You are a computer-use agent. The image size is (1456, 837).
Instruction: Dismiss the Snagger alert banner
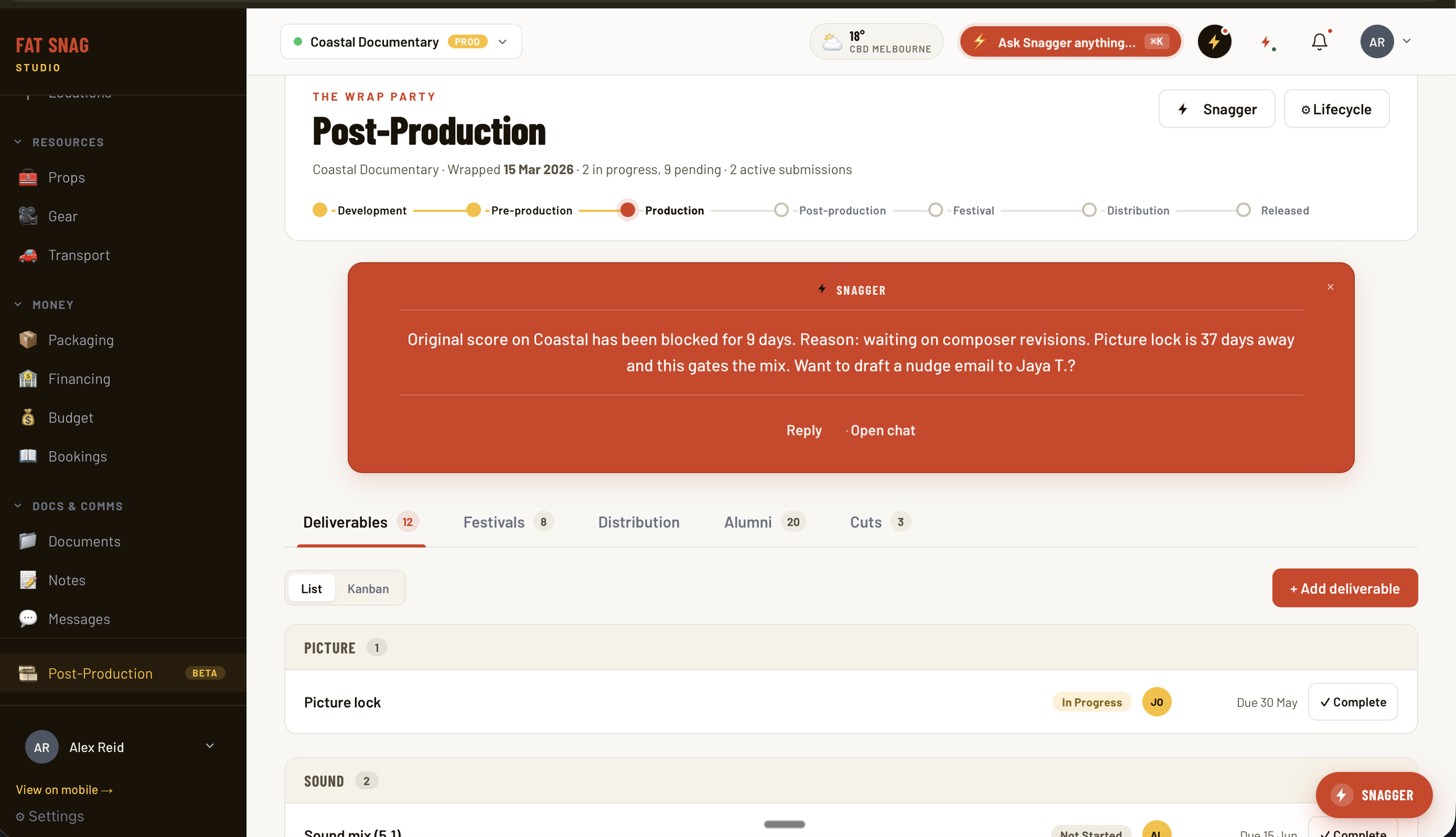point(1330,287)
